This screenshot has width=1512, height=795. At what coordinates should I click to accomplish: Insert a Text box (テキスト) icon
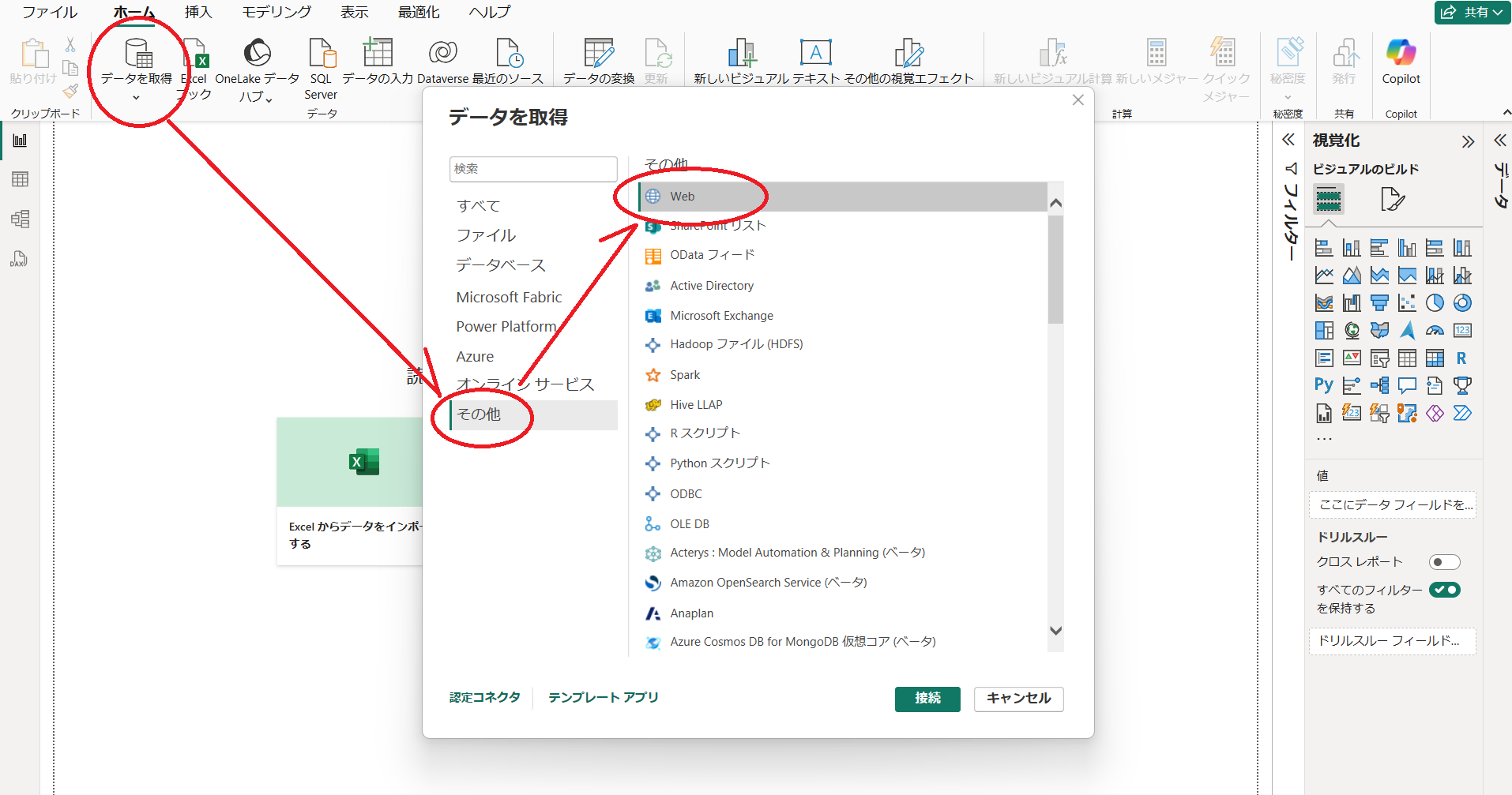click(815, 53)
